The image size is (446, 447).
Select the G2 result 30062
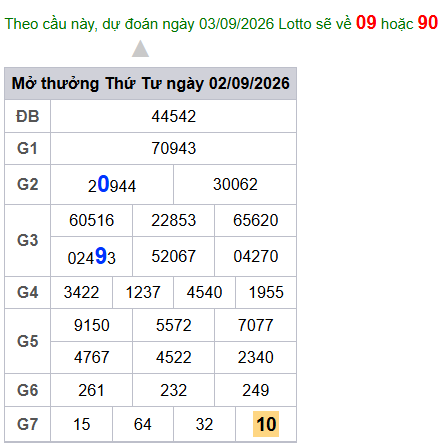(x=235, y=185)
